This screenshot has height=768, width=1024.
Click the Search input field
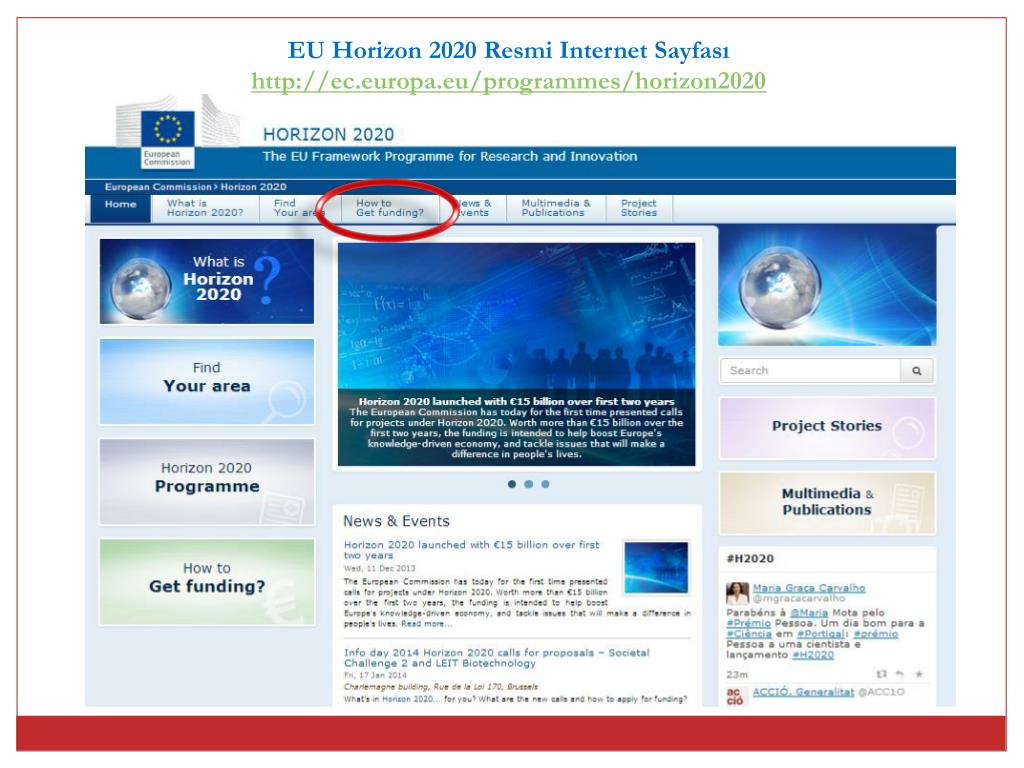810,370
